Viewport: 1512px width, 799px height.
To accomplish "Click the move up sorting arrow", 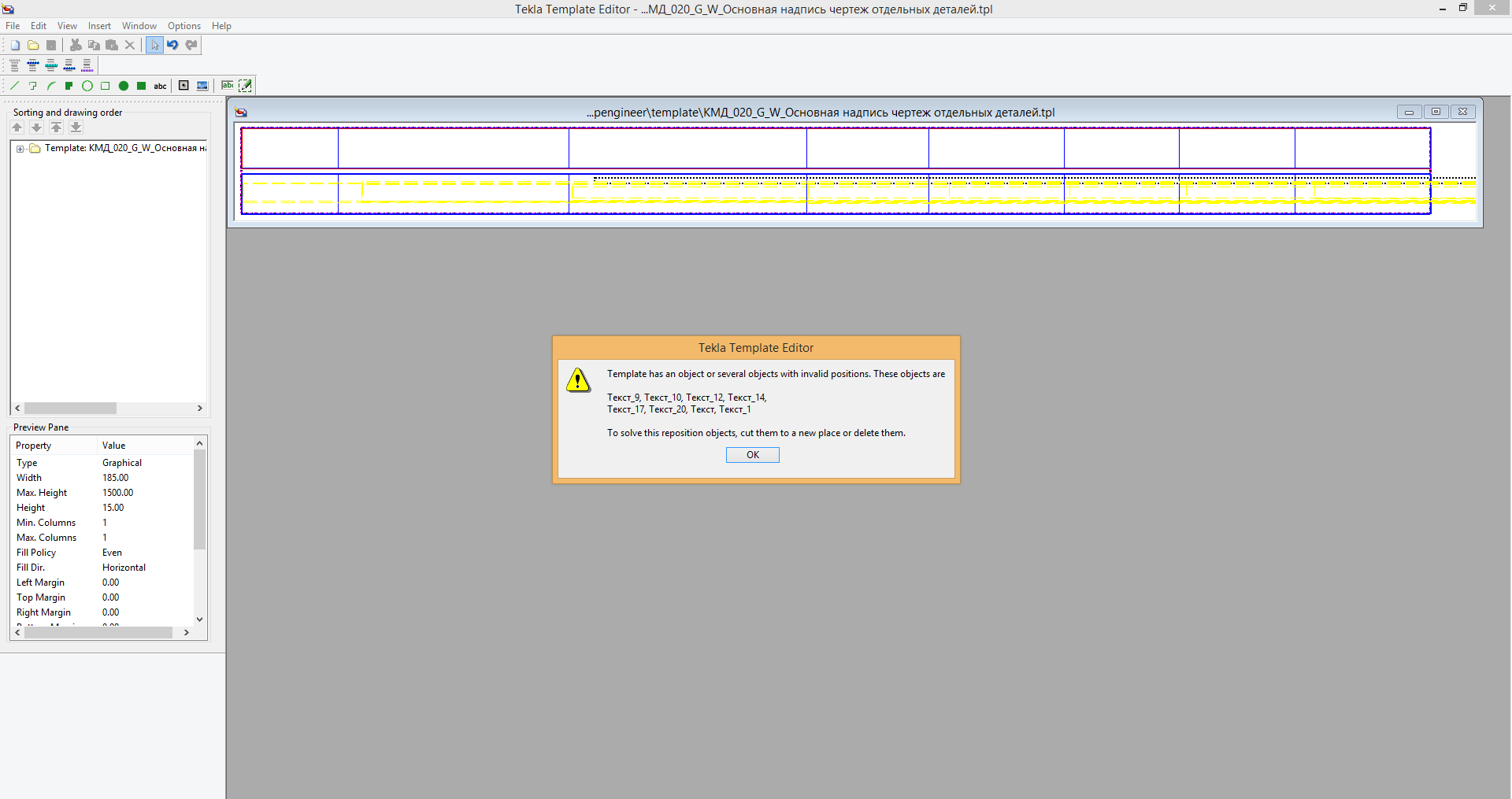I will (17, 128).
